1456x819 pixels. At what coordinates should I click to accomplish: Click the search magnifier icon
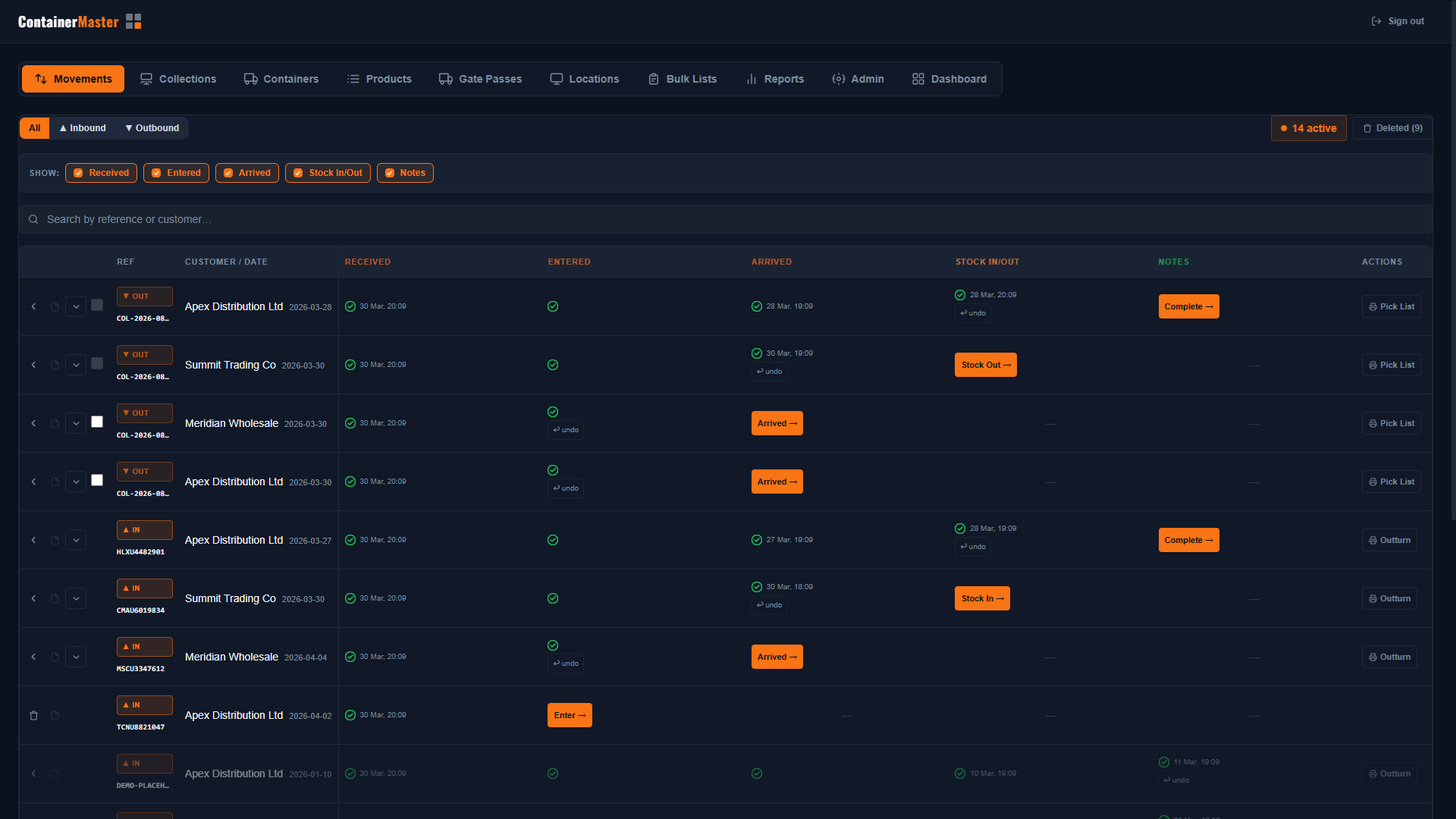33,219
